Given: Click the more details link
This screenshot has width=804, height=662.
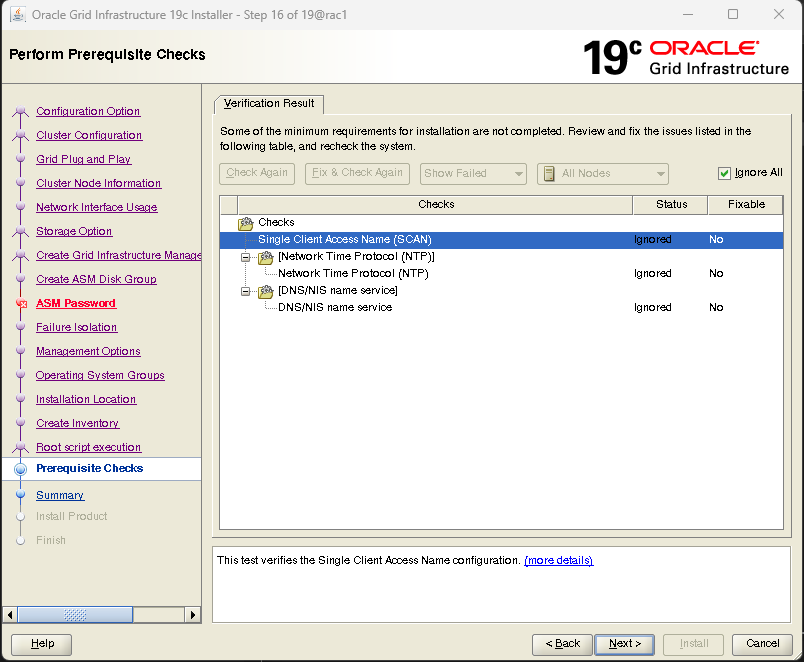Looking at the screenshot, I should [x=558, y=560].
